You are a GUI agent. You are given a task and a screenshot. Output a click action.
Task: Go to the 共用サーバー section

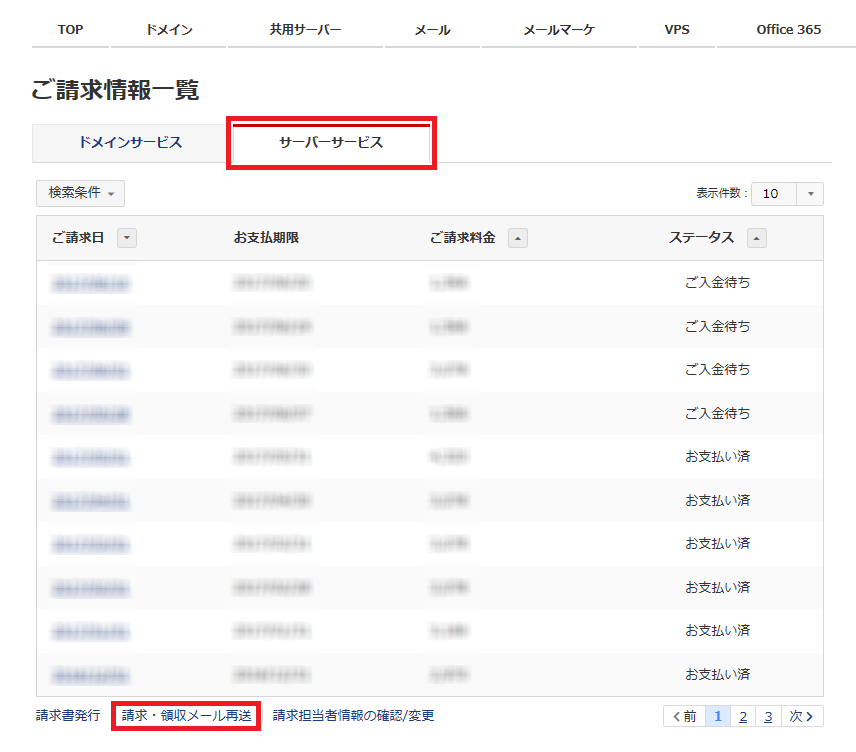[x=305, y=30]
